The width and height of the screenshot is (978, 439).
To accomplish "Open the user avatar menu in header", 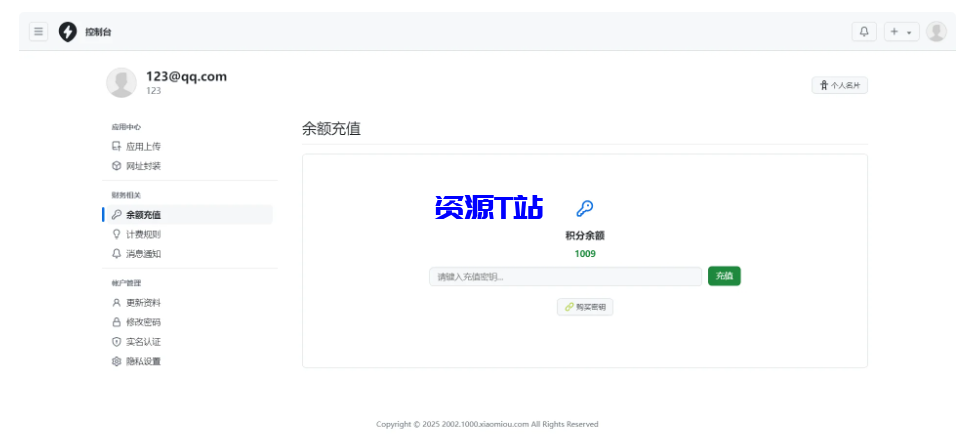I will tap(936, 32).
